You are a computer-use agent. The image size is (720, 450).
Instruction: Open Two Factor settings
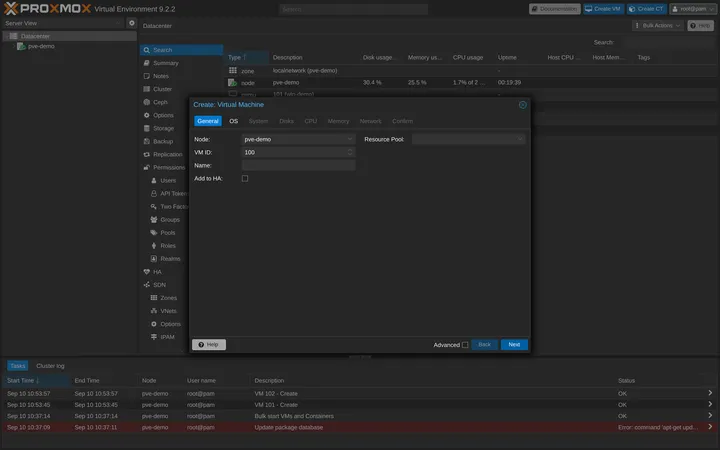(x=174, y=207)
